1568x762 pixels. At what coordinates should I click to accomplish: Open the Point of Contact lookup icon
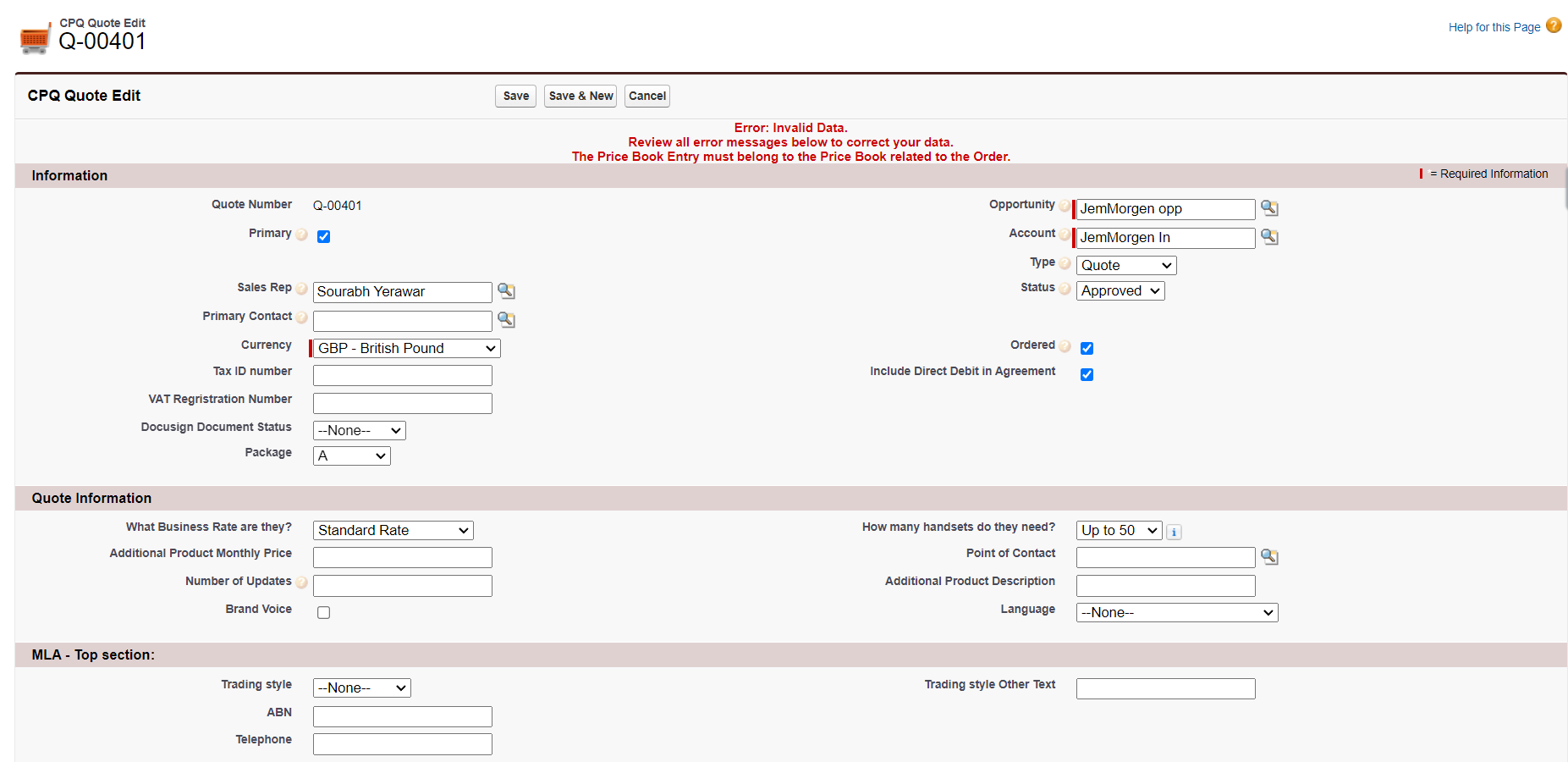[1269, 557]
